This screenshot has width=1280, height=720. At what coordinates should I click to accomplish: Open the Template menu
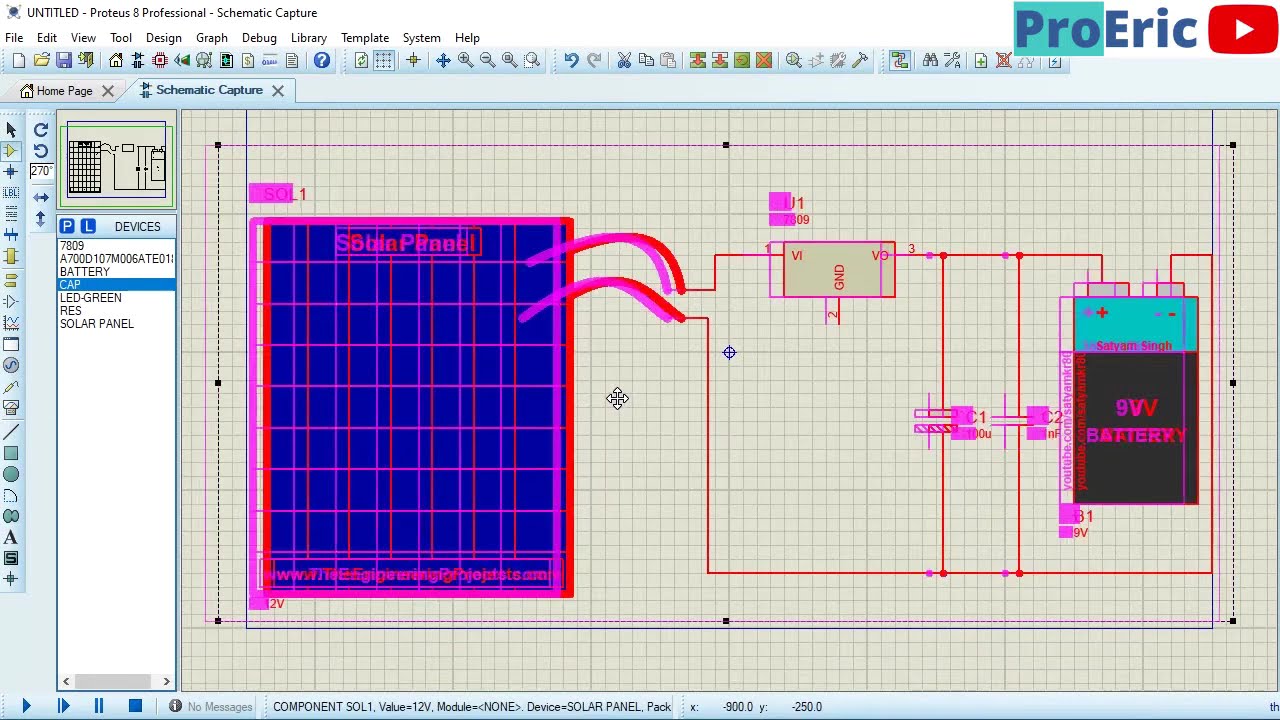(365, 37)
